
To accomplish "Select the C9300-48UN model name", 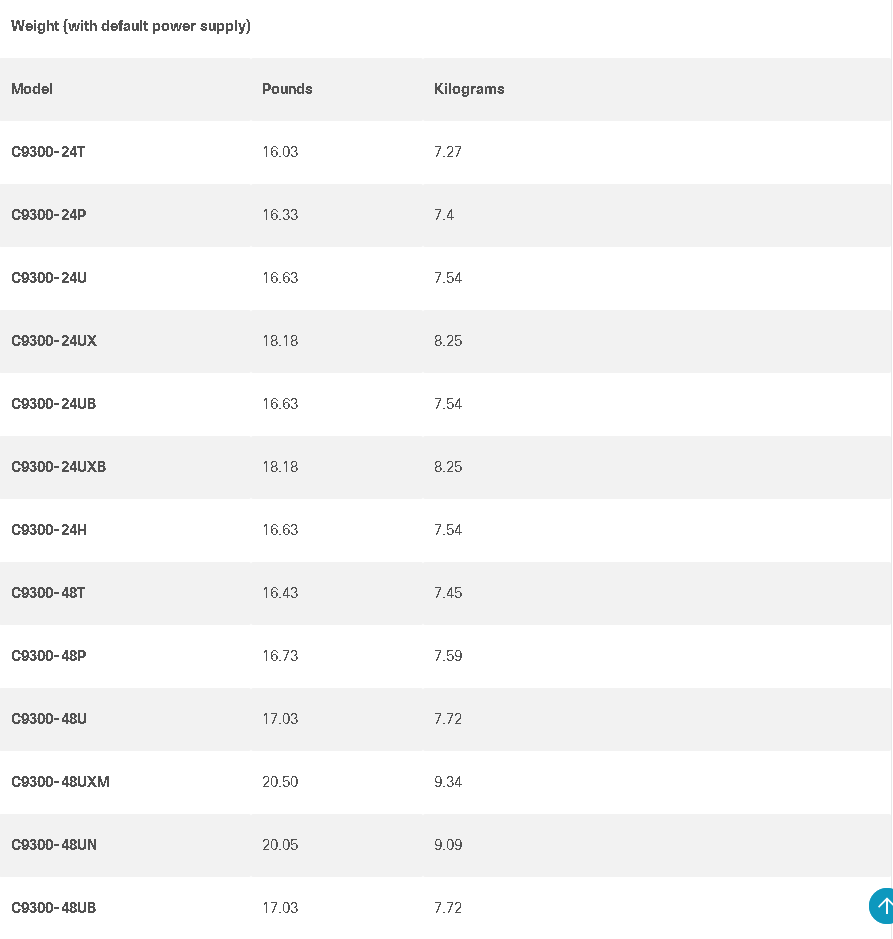I will (54, 845).
